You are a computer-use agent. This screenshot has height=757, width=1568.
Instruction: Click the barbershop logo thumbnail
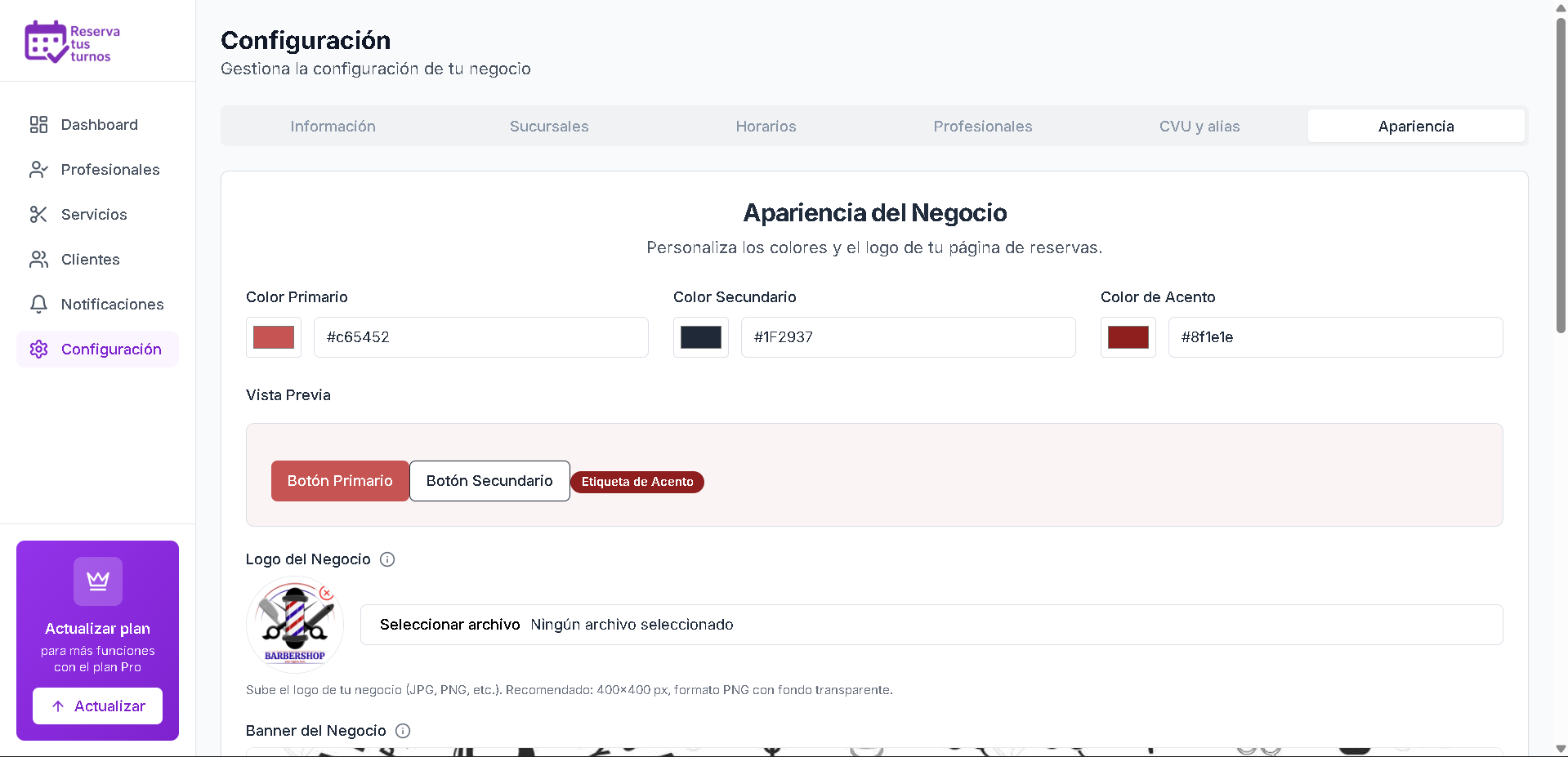pos(294,624)
